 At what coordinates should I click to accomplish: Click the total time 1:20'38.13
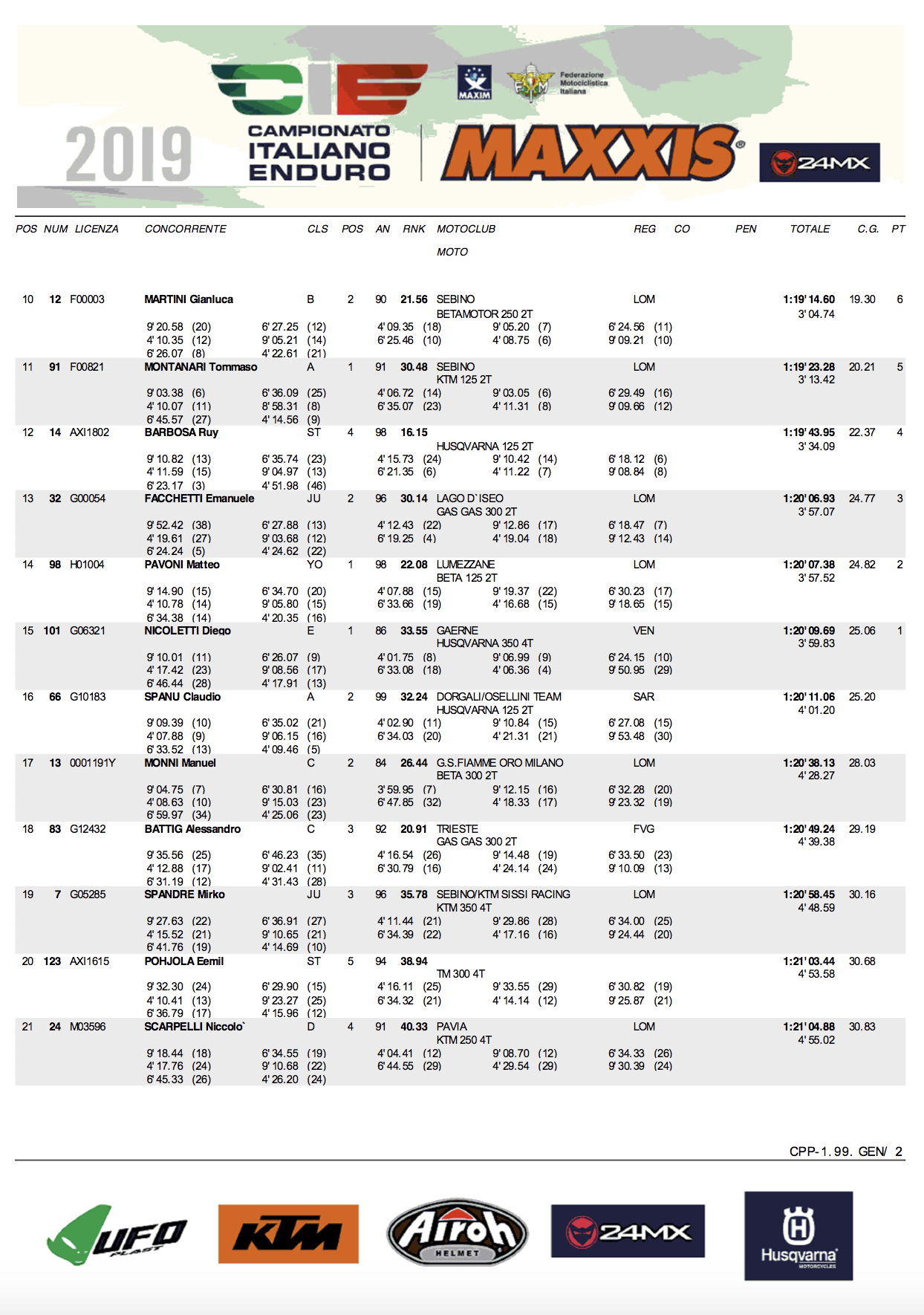[x=808, y=763]
